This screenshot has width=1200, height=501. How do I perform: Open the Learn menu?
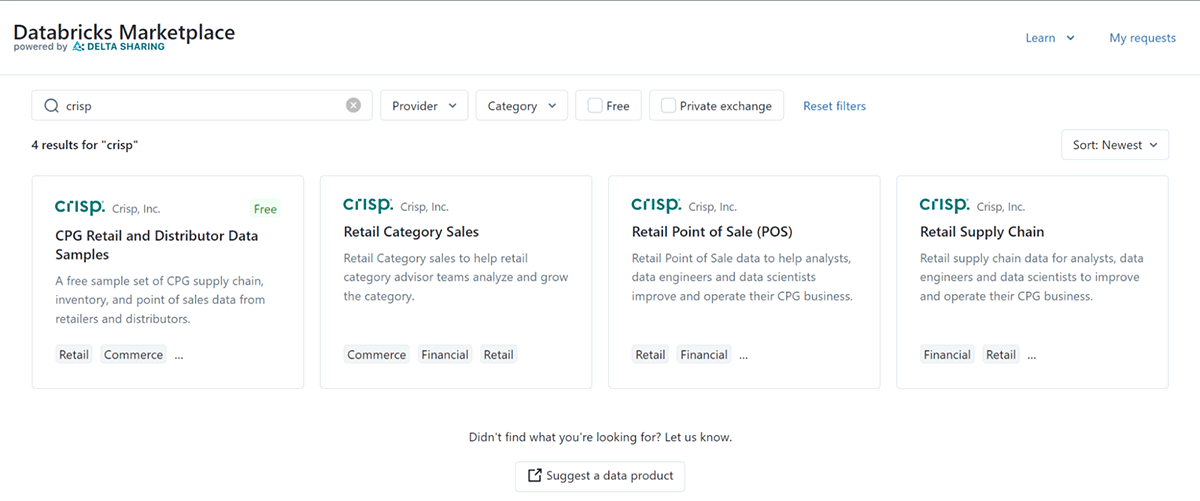click(1049, 38)
